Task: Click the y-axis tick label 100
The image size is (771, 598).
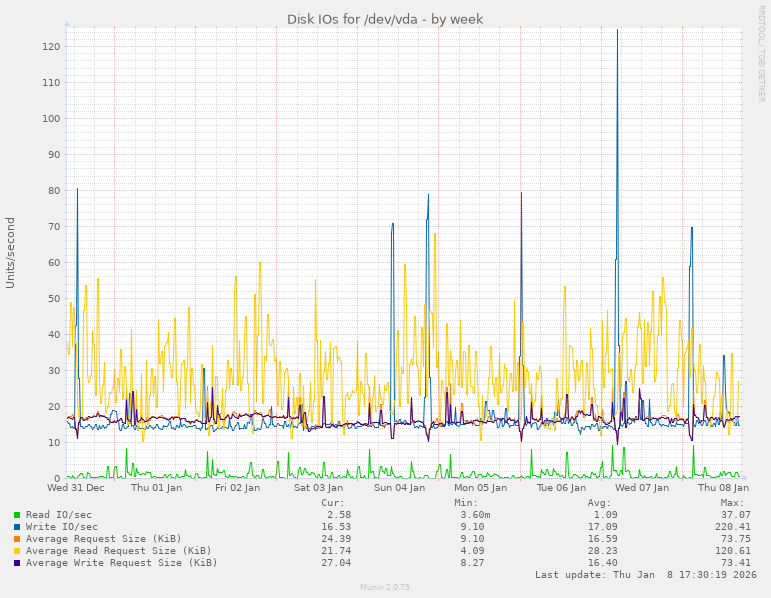Action: [x=51, y=119]
